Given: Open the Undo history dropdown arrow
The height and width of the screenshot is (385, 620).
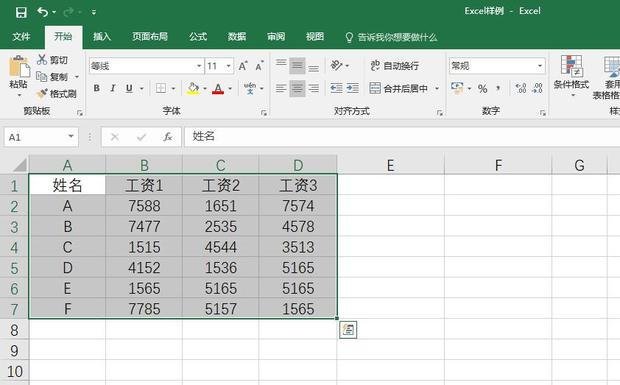Looking at the screenshot, I should point(54,13).
